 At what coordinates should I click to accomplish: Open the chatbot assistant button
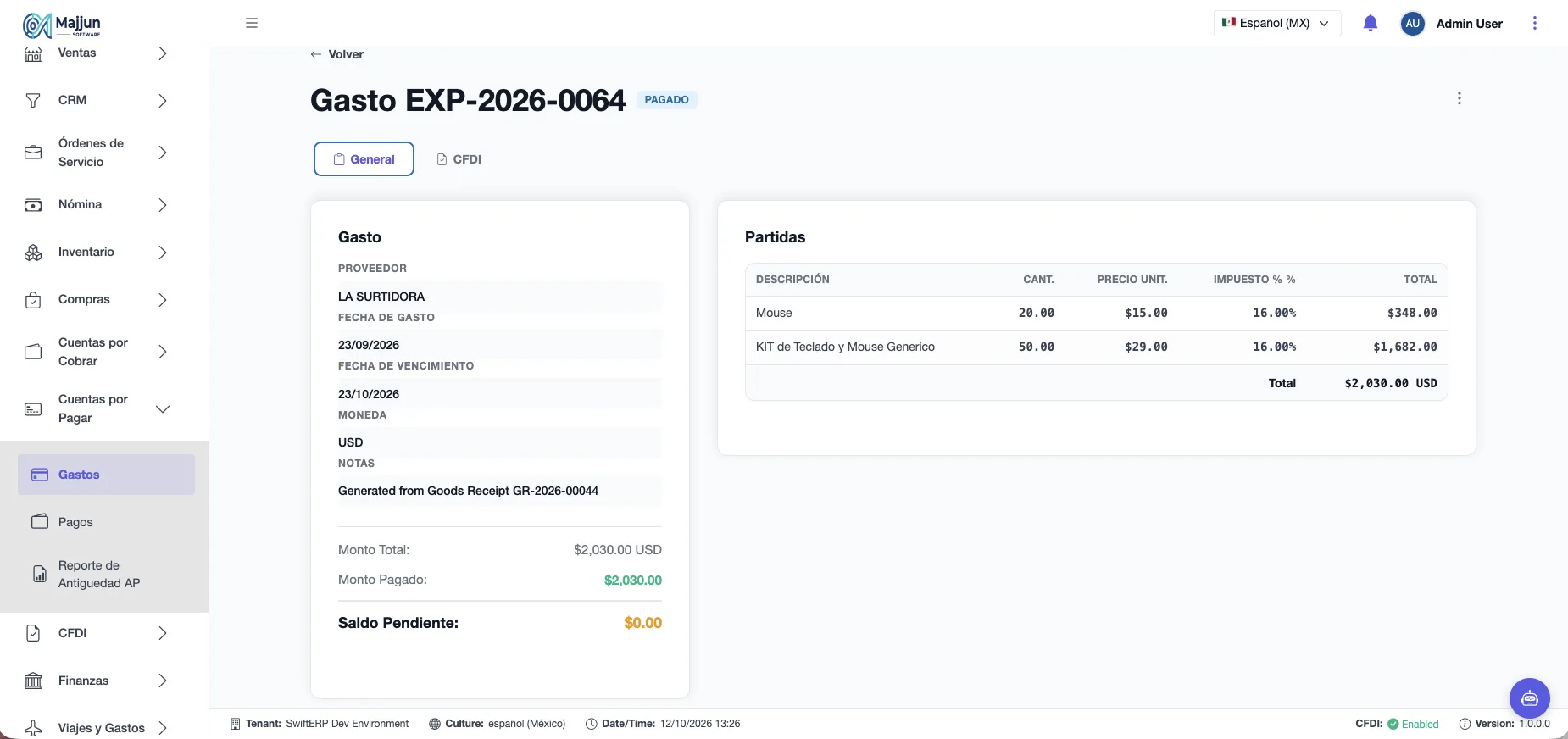pos(1530,698)
